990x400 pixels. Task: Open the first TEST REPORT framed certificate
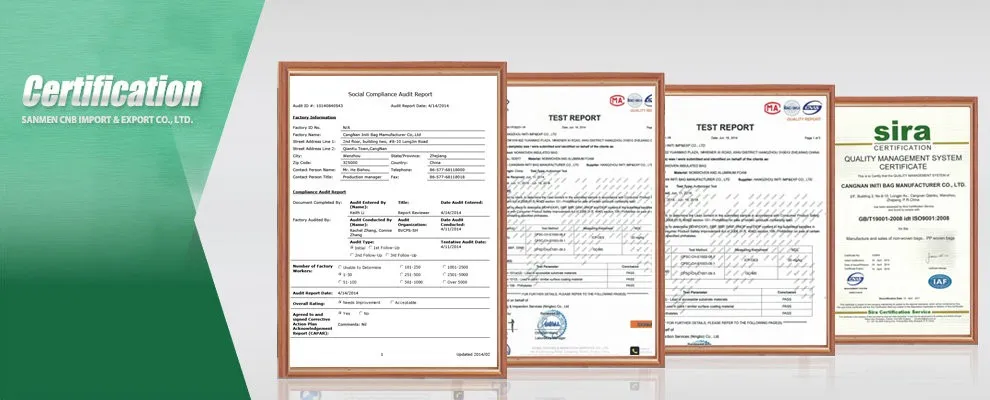point(580,220)
